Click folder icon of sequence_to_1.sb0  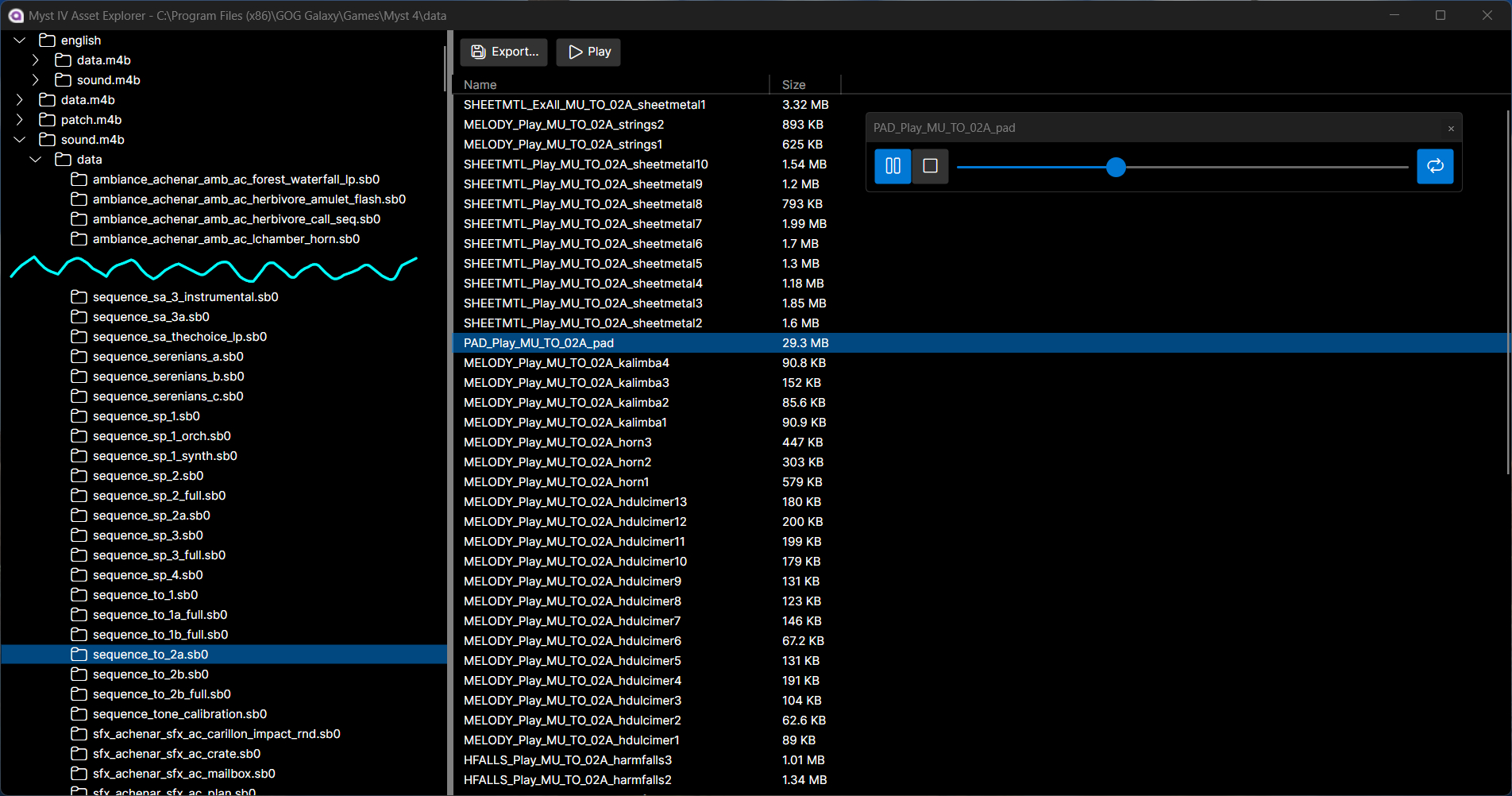(79, 594)
